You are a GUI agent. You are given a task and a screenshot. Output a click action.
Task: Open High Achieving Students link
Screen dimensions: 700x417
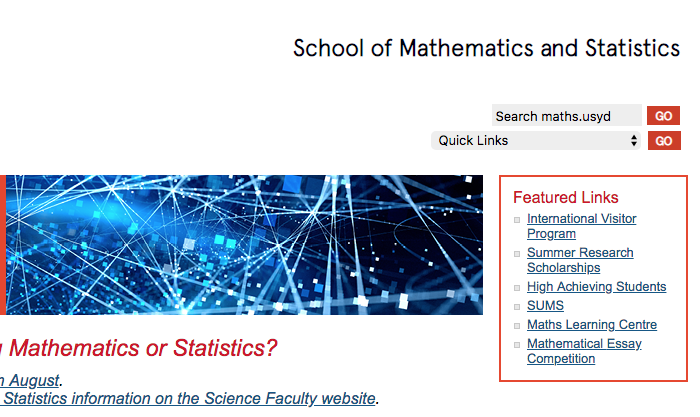click(x=596, y=287)
